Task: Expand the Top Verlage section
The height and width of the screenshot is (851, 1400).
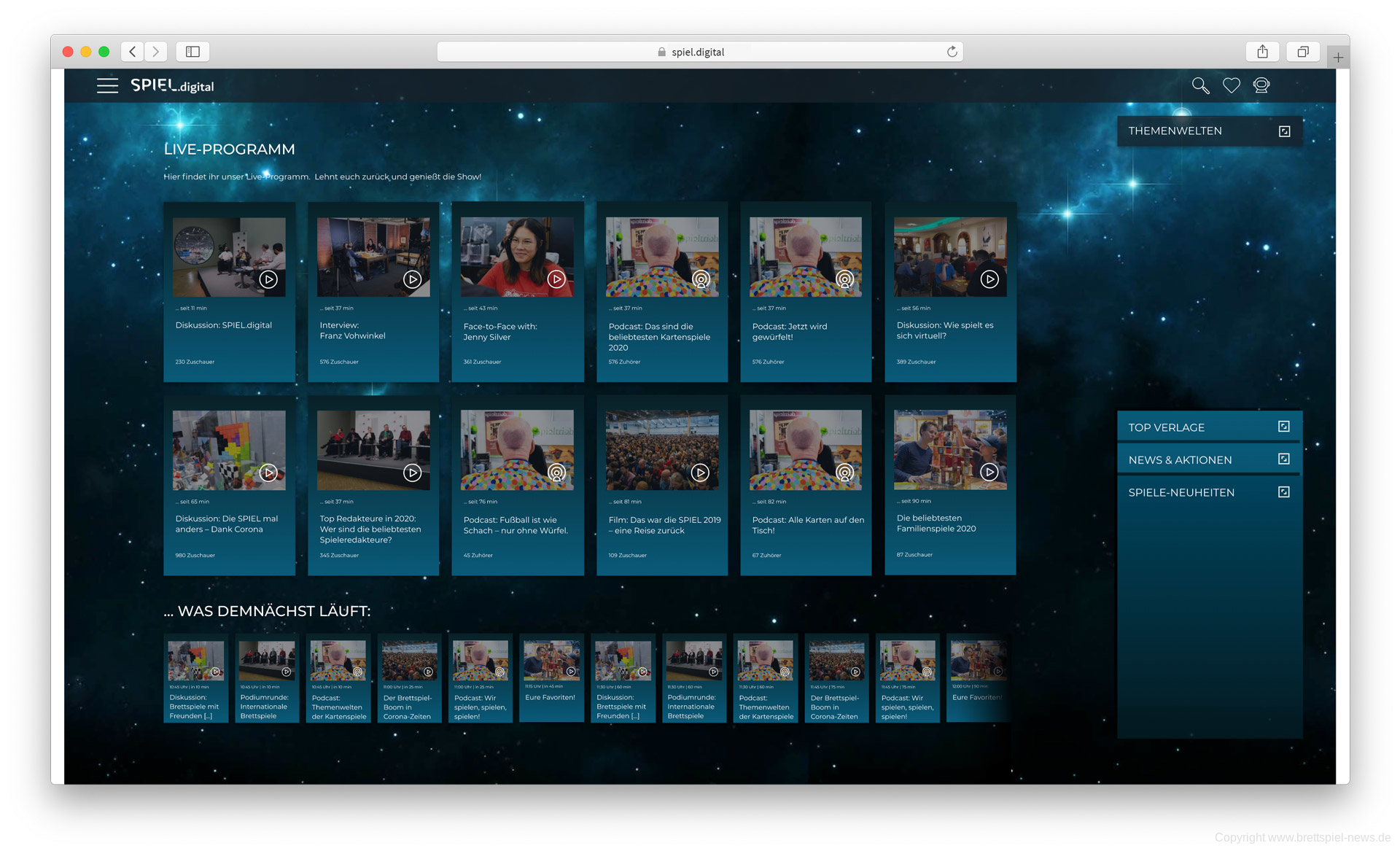Action: pyautogui.click(x=1283, y=427)
